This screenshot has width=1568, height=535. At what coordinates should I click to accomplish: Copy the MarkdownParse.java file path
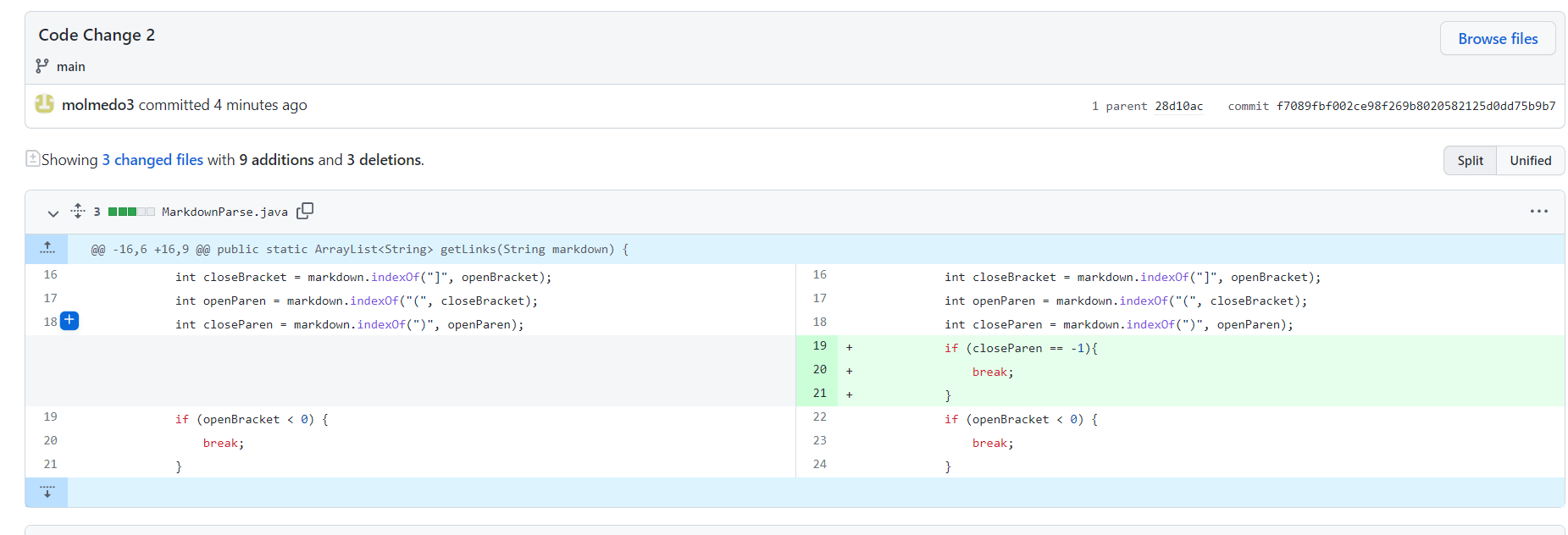tap(305, 211)
